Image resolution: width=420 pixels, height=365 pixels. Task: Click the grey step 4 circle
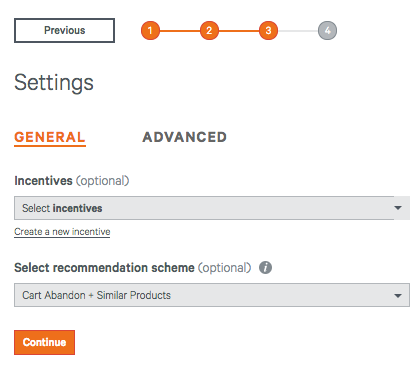tap(327, 30)
